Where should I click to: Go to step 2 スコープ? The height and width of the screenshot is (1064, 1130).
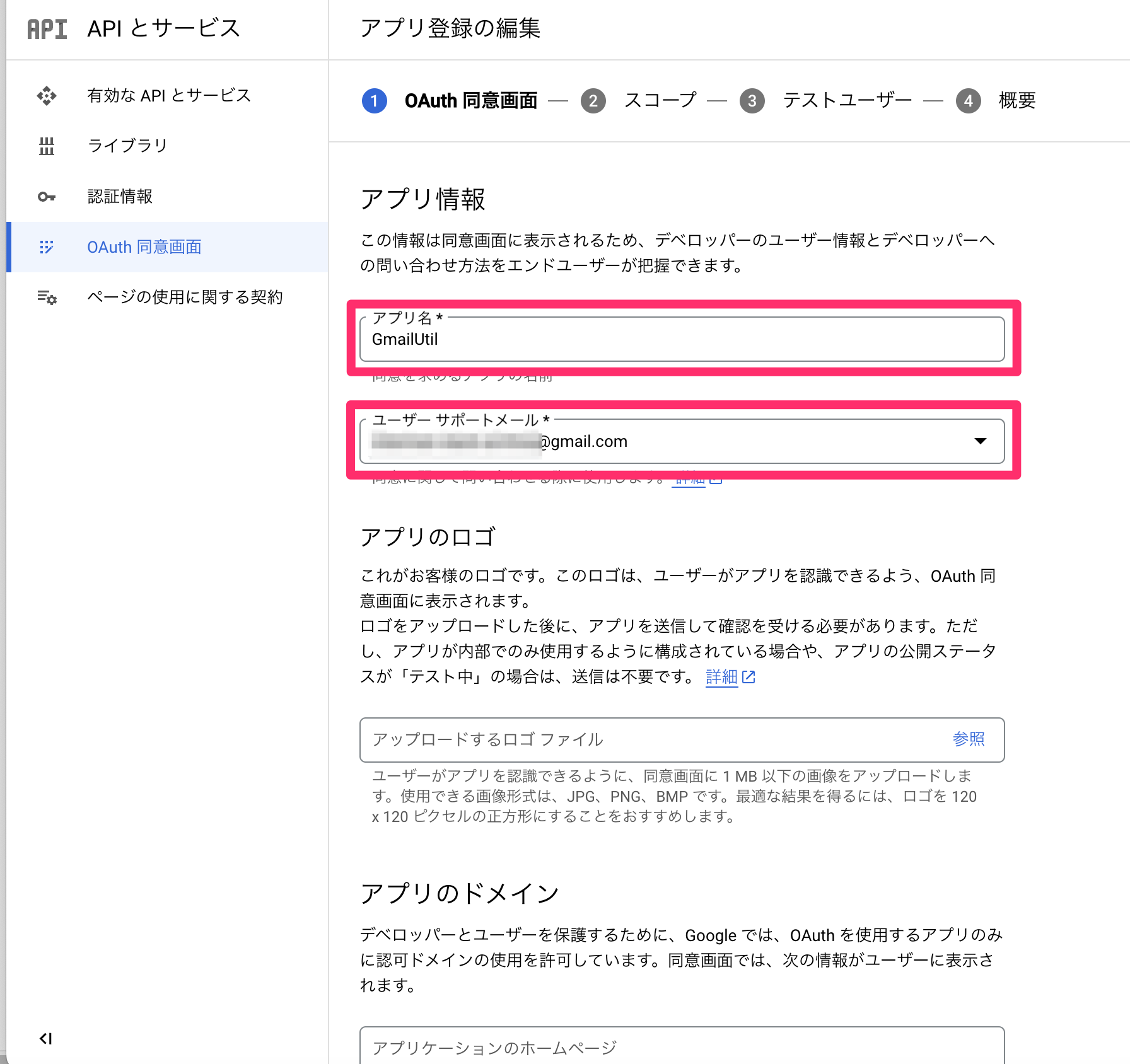(639, 101)
